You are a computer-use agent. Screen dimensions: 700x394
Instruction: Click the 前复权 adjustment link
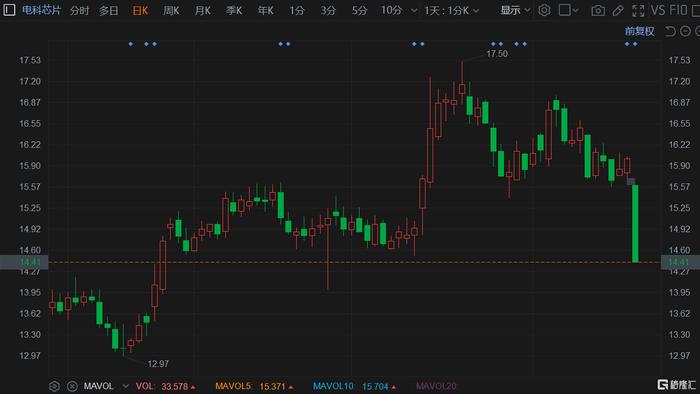point(640,31)
